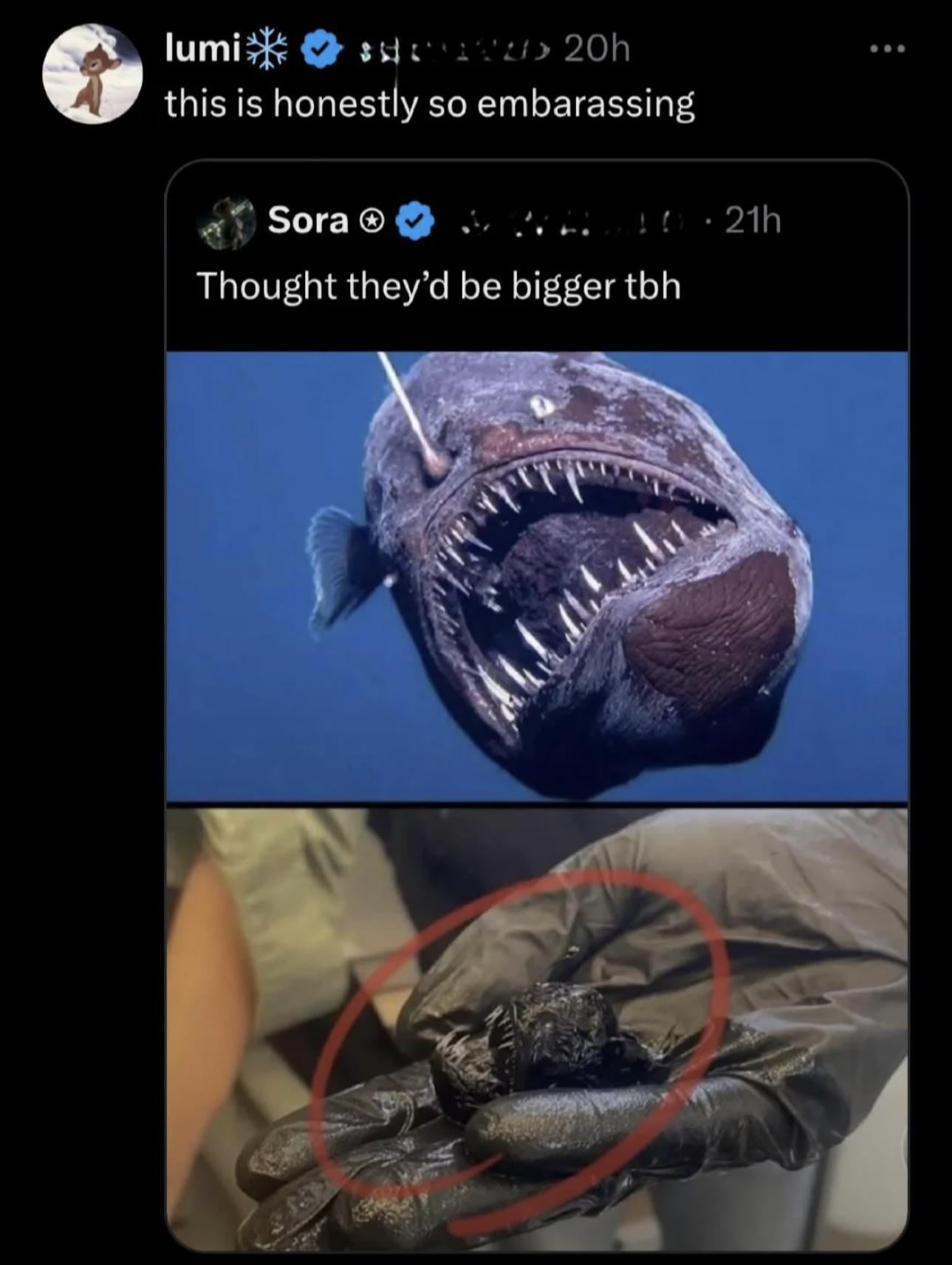Open the gloved hand holding fish photo

(537, 1026)
